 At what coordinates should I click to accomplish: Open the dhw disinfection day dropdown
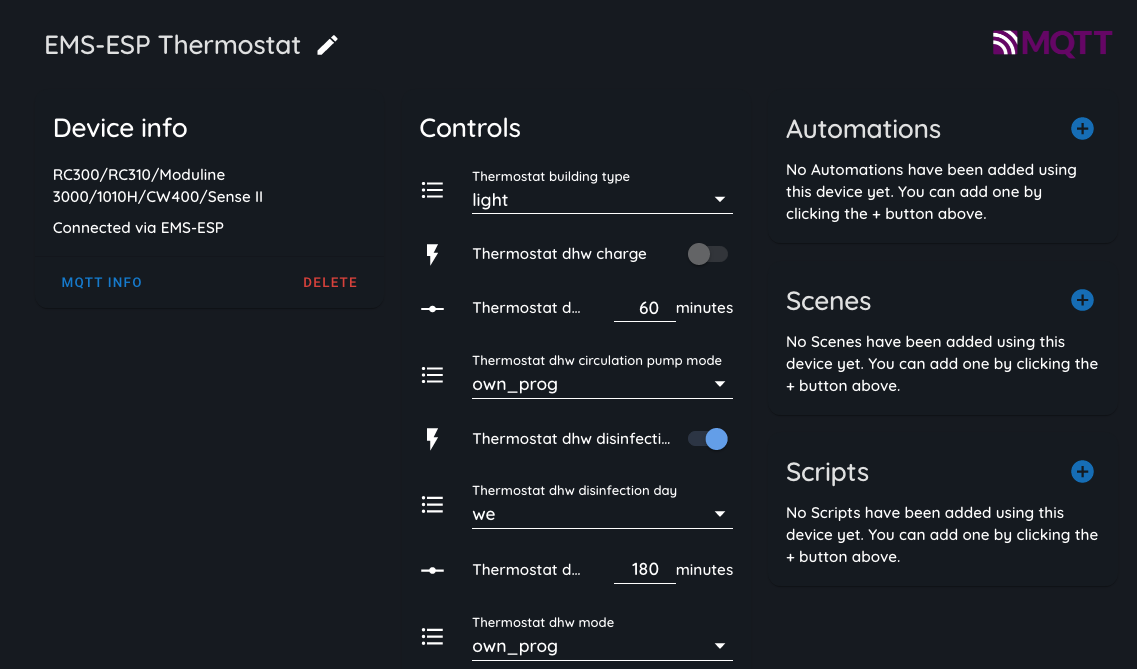pos(602,514)
